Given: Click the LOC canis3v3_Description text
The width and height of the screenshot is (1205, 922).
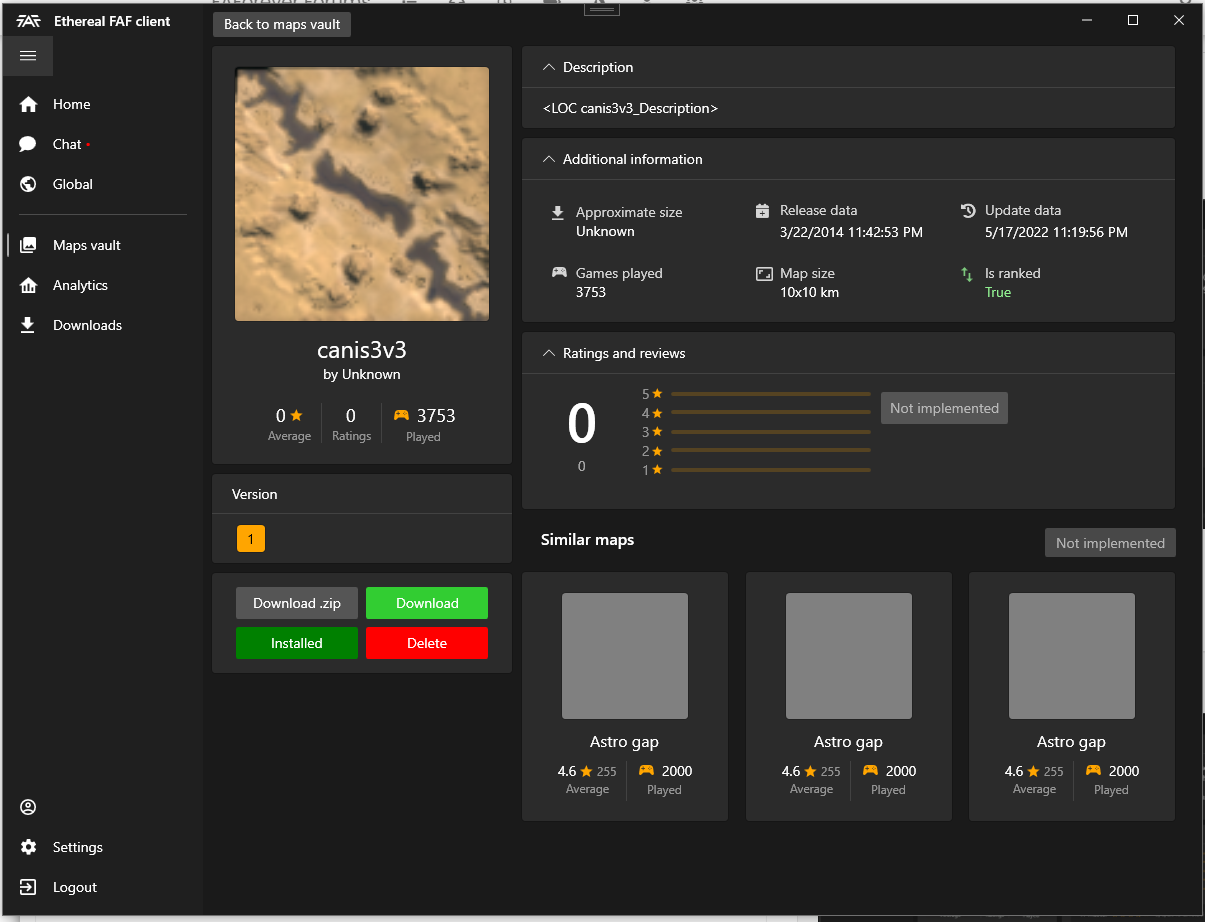Looking at the screenshot, I should pos(630,108).
